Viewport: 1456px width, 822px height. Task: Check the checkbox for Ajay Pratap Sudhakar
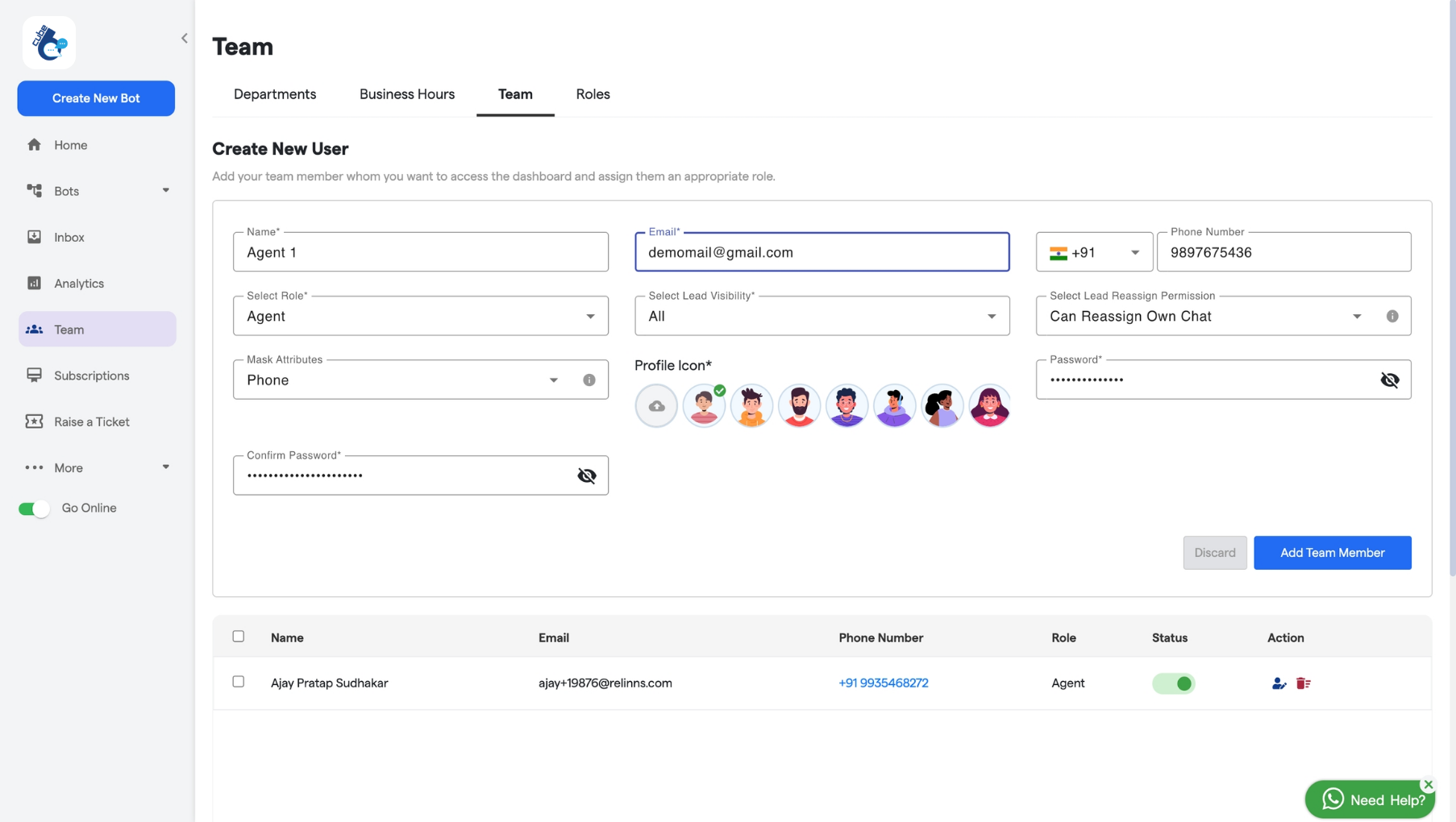pos(239,682)
